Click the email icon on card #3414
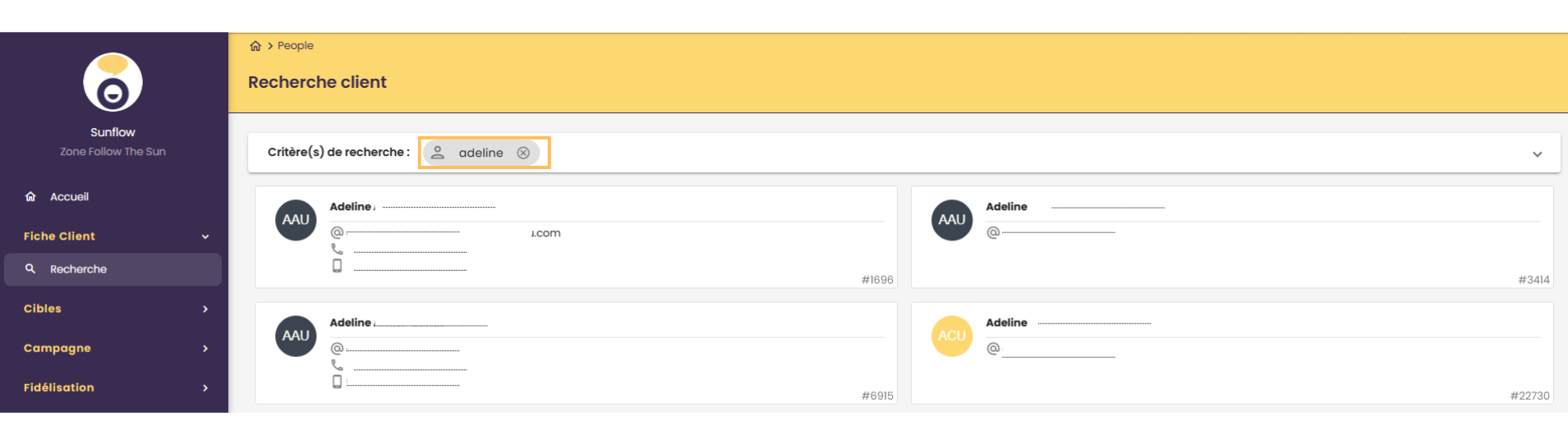Screen dimensions: 1568x444 pos(993,232)
